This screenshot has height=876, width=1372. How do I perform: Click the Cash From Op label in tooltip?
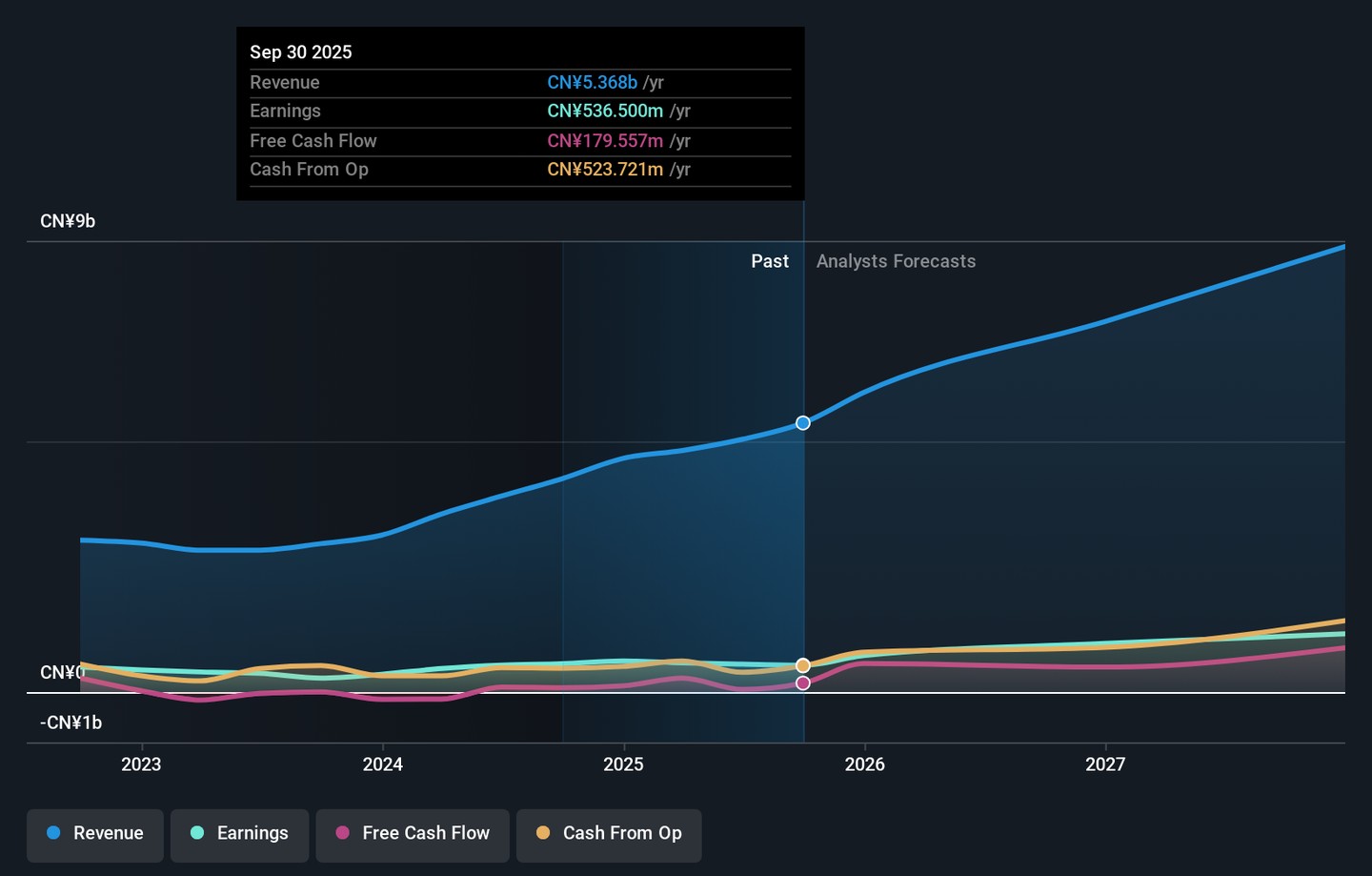point(309,170)
